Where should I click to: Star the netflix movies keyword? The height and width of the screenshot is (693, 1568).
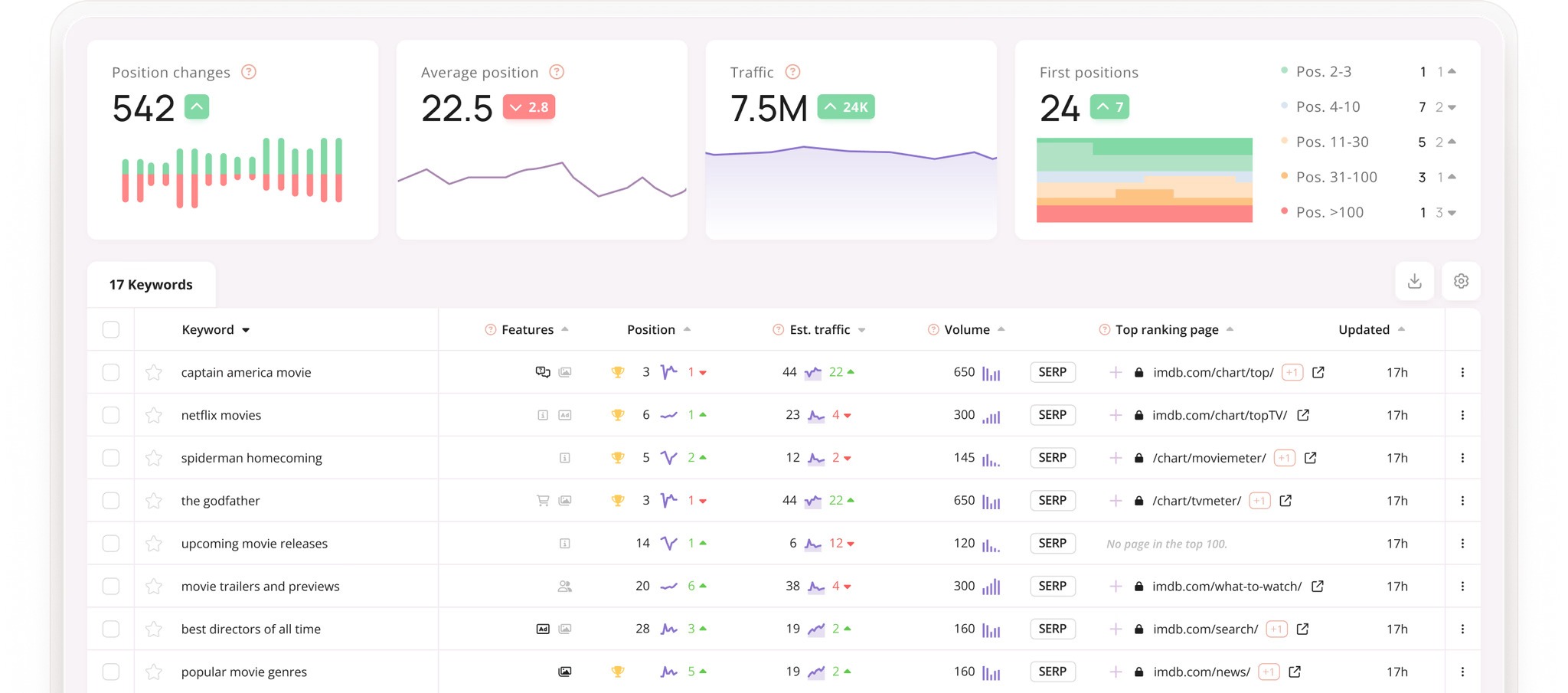[x=154, y=415]
